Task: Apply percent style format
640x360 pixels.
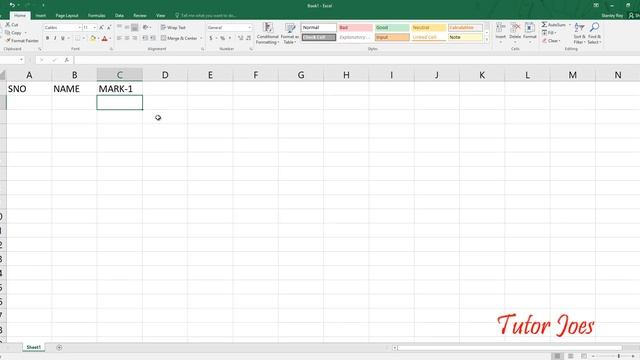Action: [x=222, y=38]
